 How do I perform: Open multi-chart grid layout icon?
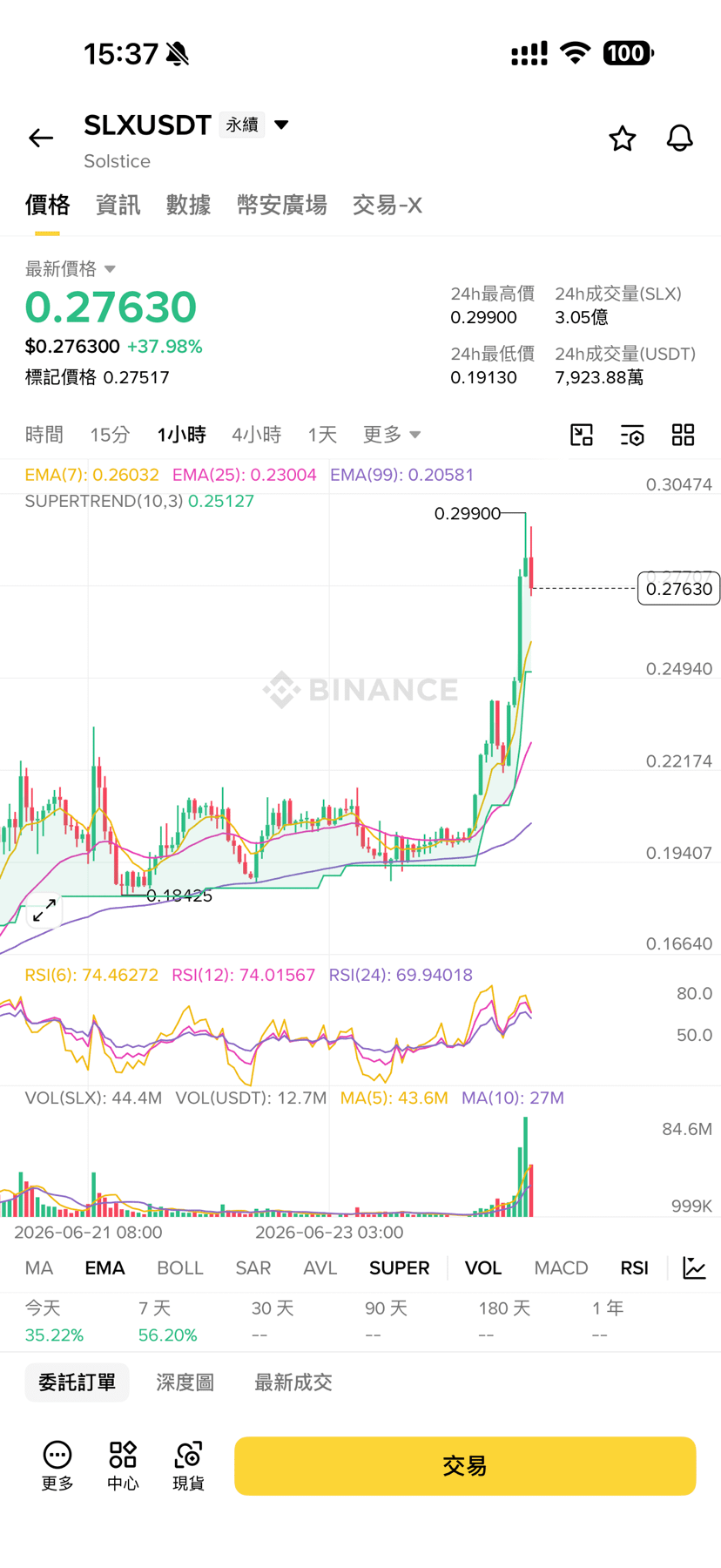pyautogui.click(x=684, y=435)
